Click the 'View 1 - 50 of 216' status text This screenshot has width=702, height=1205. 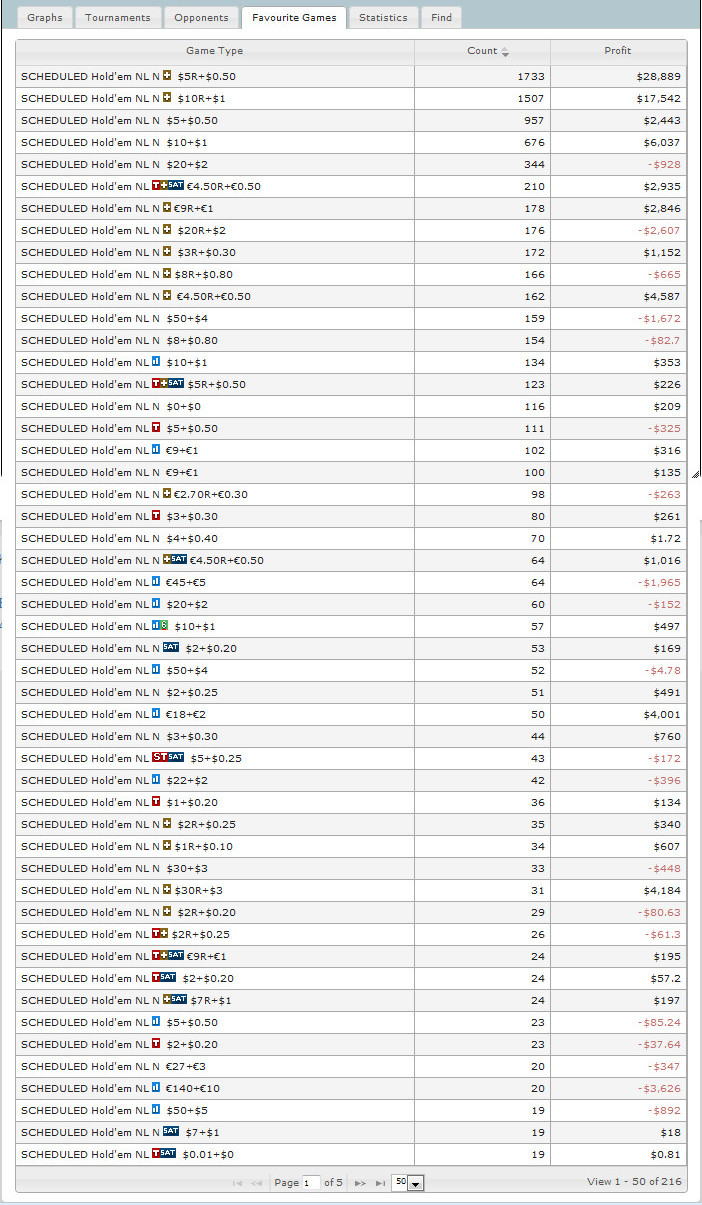point(634,1182)
